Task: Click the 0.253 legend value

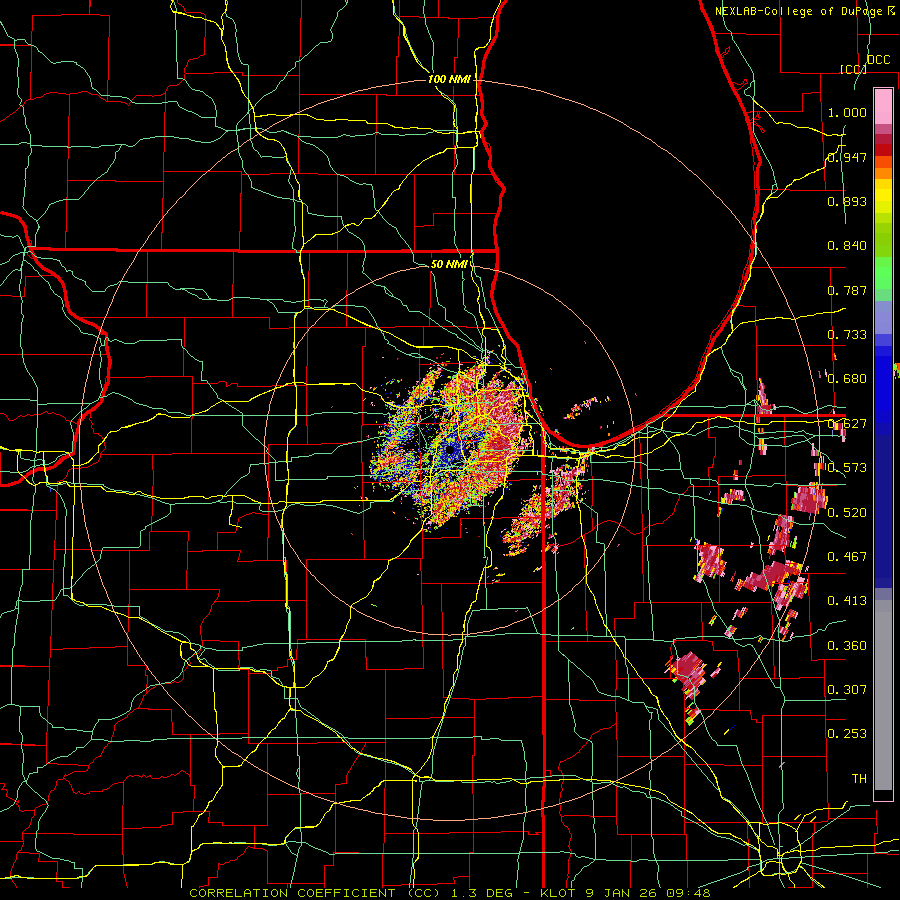Action: point(847,734)
